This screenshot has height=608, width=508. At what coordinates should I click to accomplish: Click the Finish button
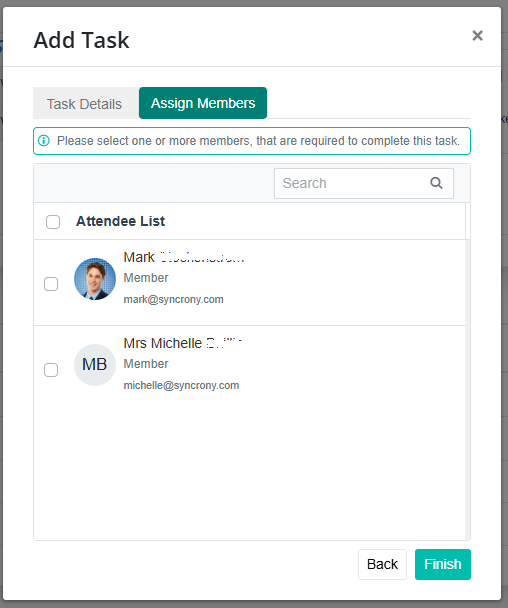pyautogui.click(x=443, y=564)
